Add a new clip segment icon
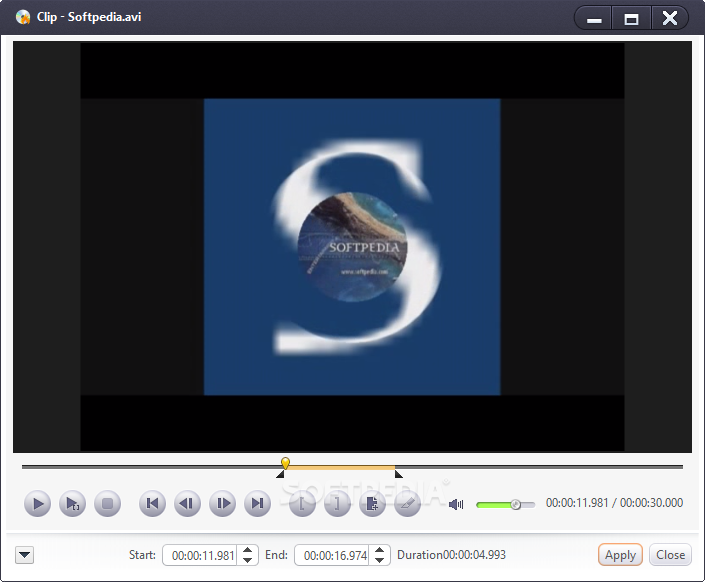Screen dimensions: 705x582 click(372, 503)
